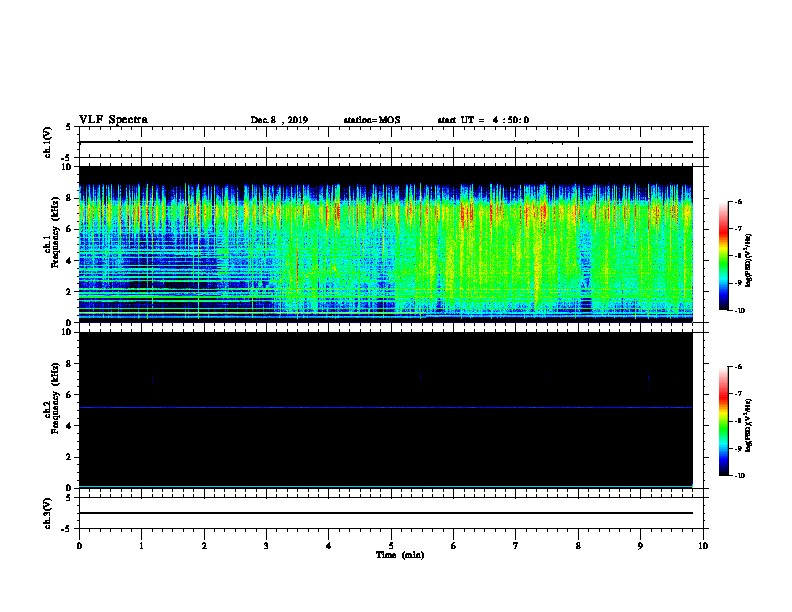Click time axis tick label '3'
The height and width of the screenshot is (612, 792).
click(266, 546)
